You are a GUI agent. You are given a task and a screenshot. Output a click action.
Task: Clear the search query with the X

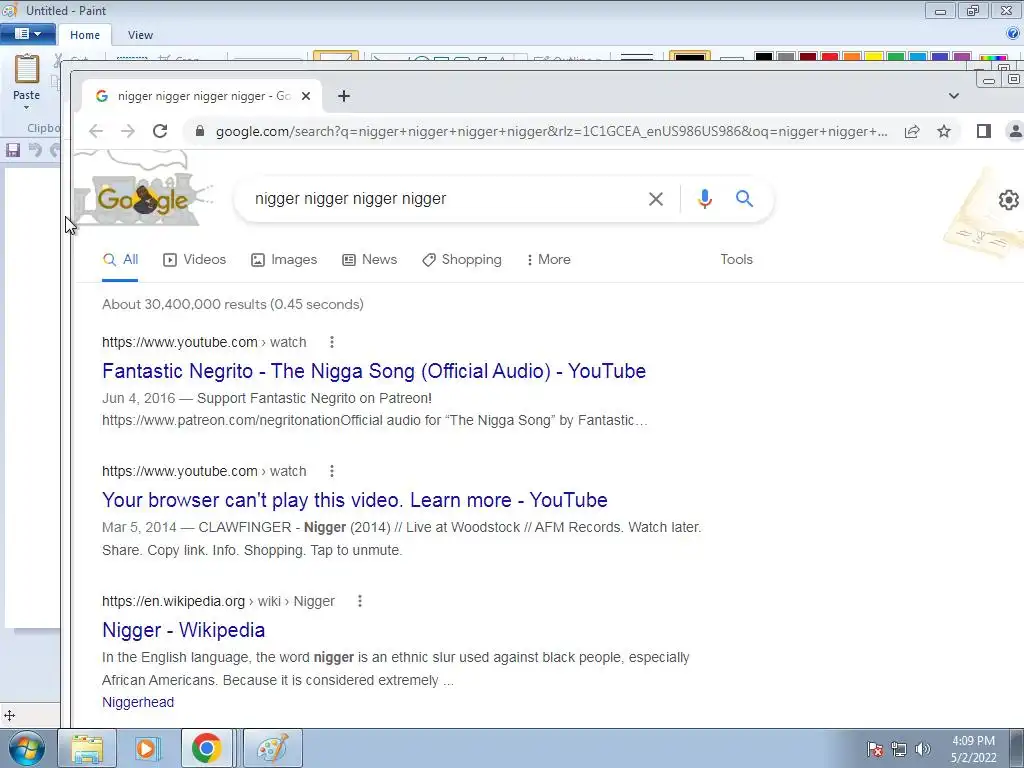656,199
